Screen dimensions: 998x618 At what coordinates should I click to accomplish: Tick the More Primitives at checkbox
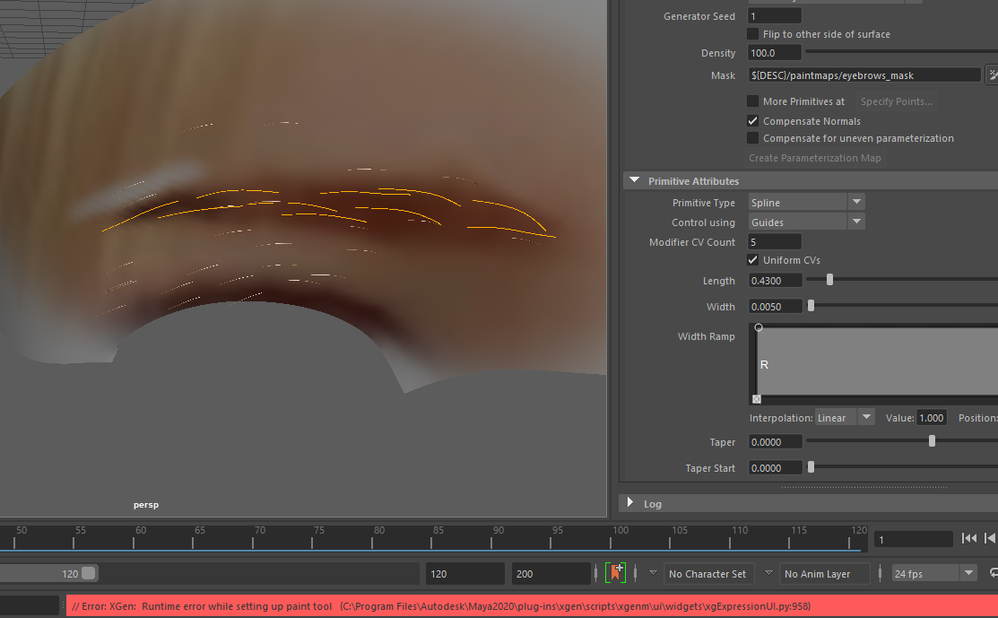(x=753, y=101)
